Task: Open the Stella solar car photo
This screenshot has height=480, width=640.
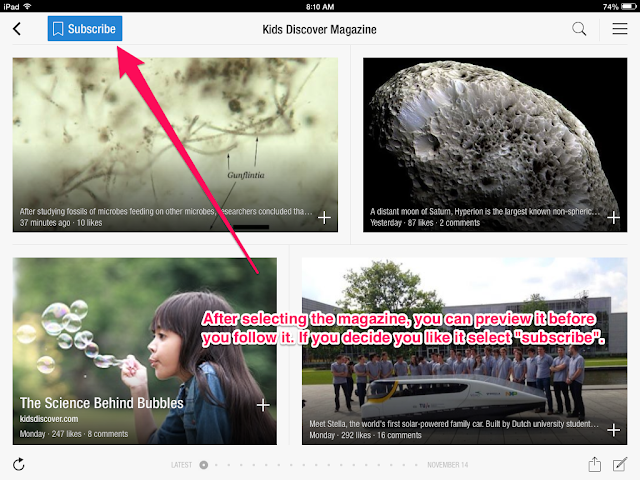Action: coord(464,351)
